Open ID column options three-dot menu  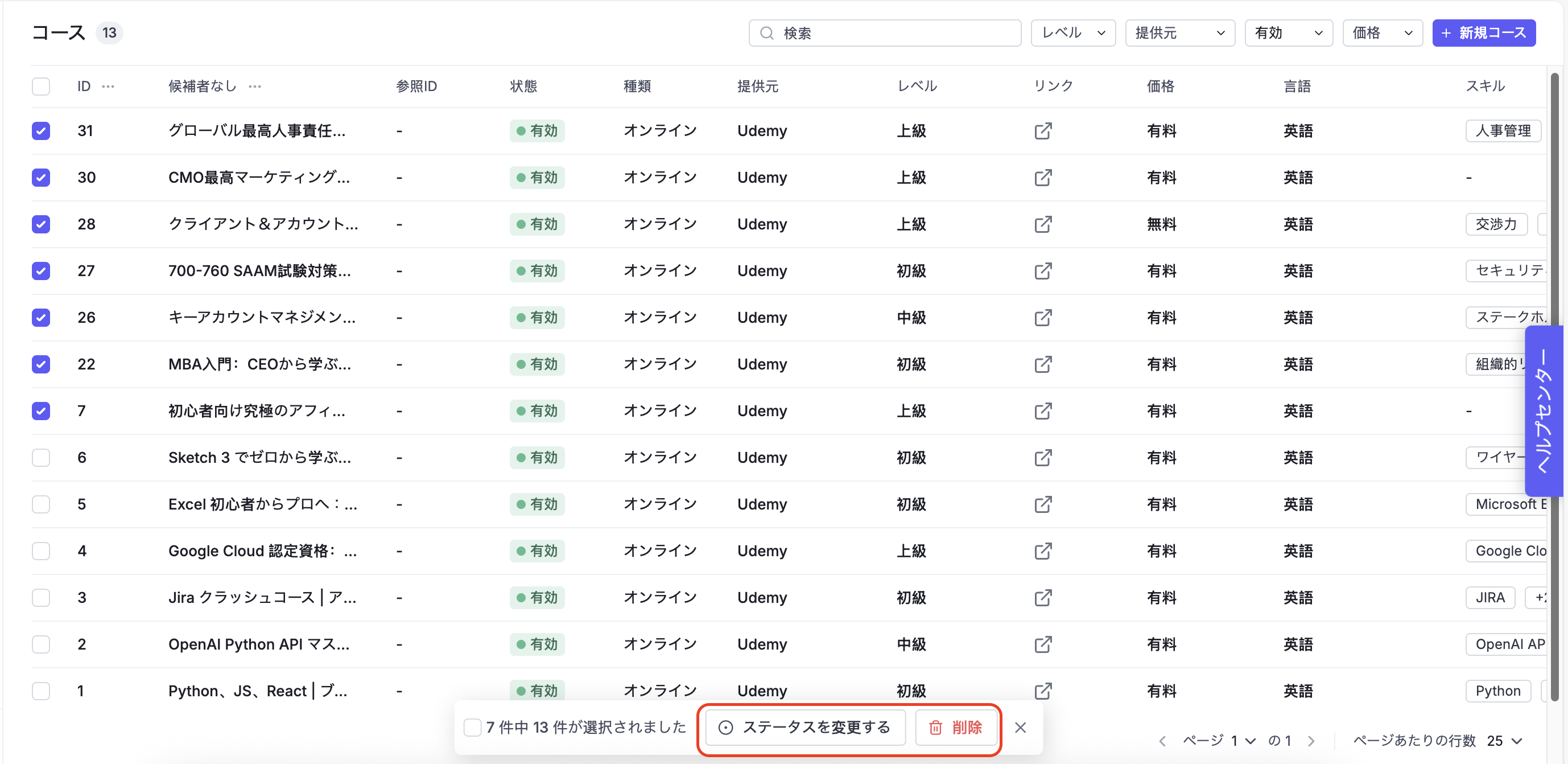click(x=108, y=87)
